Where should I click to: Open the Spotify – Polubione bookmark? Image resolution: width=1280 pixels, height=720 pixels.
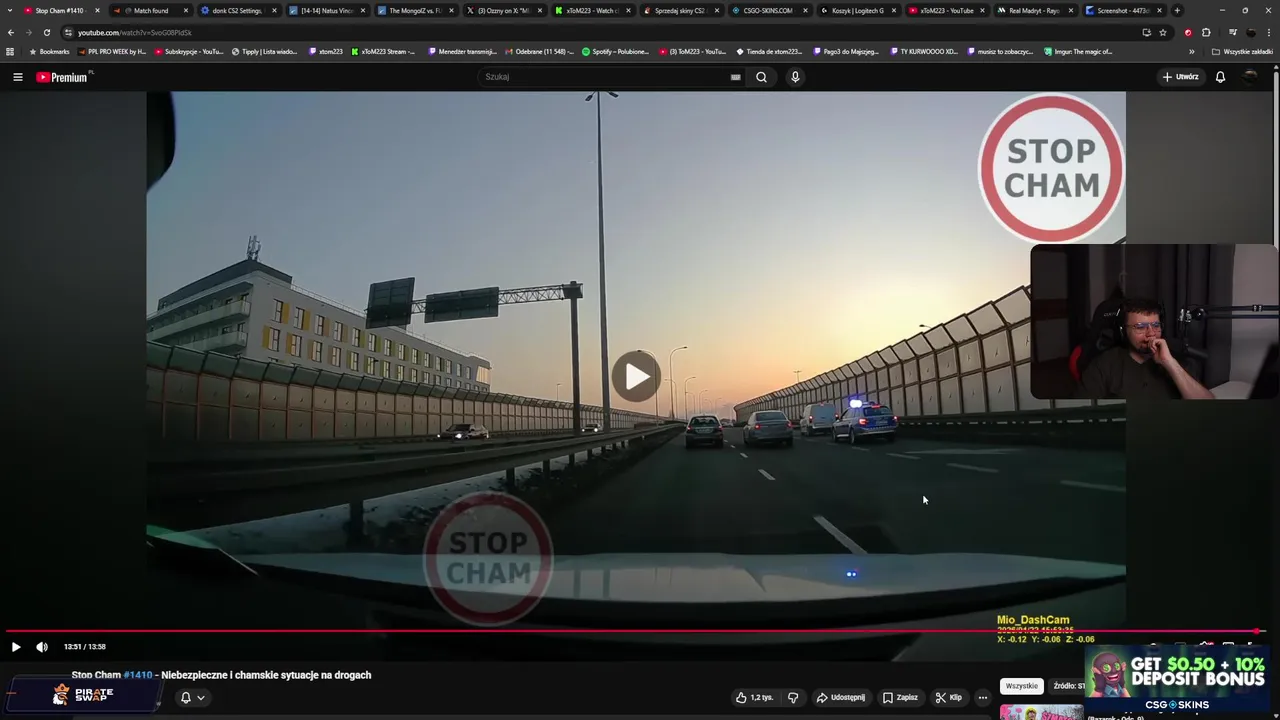pyautogui.click(x=615, y=51)
